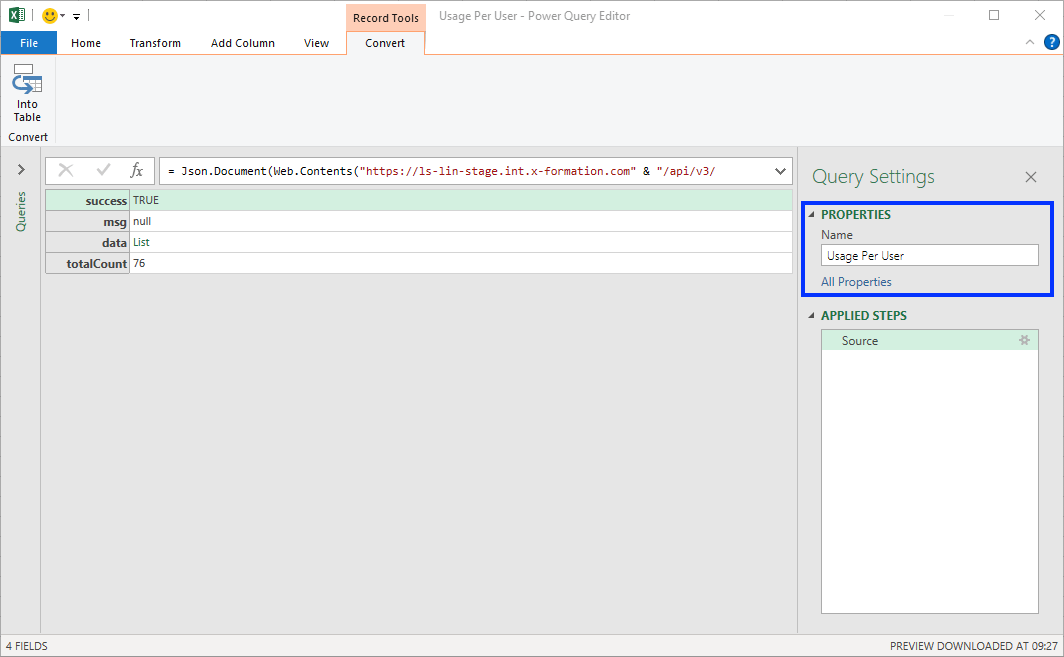Image resolution: width=1064 pixels, height=657 pixels.
Task: Click the 4 FIELDS status bar text
Action: (26, 646)
